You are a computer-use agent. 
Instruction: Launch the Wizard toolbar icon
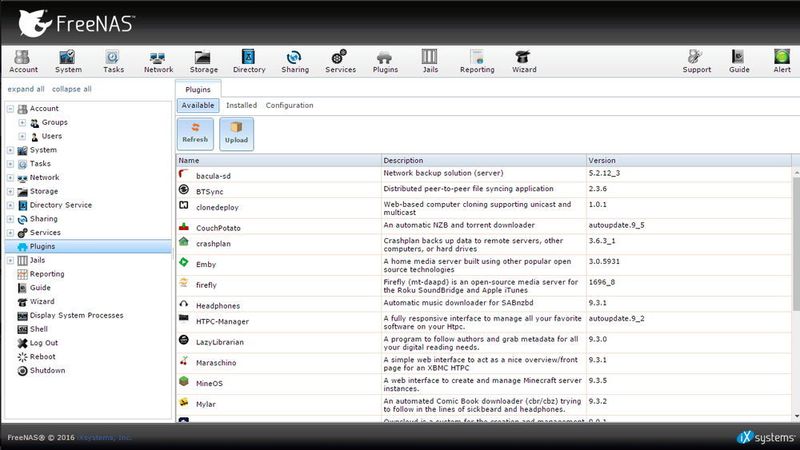[524, 62]
